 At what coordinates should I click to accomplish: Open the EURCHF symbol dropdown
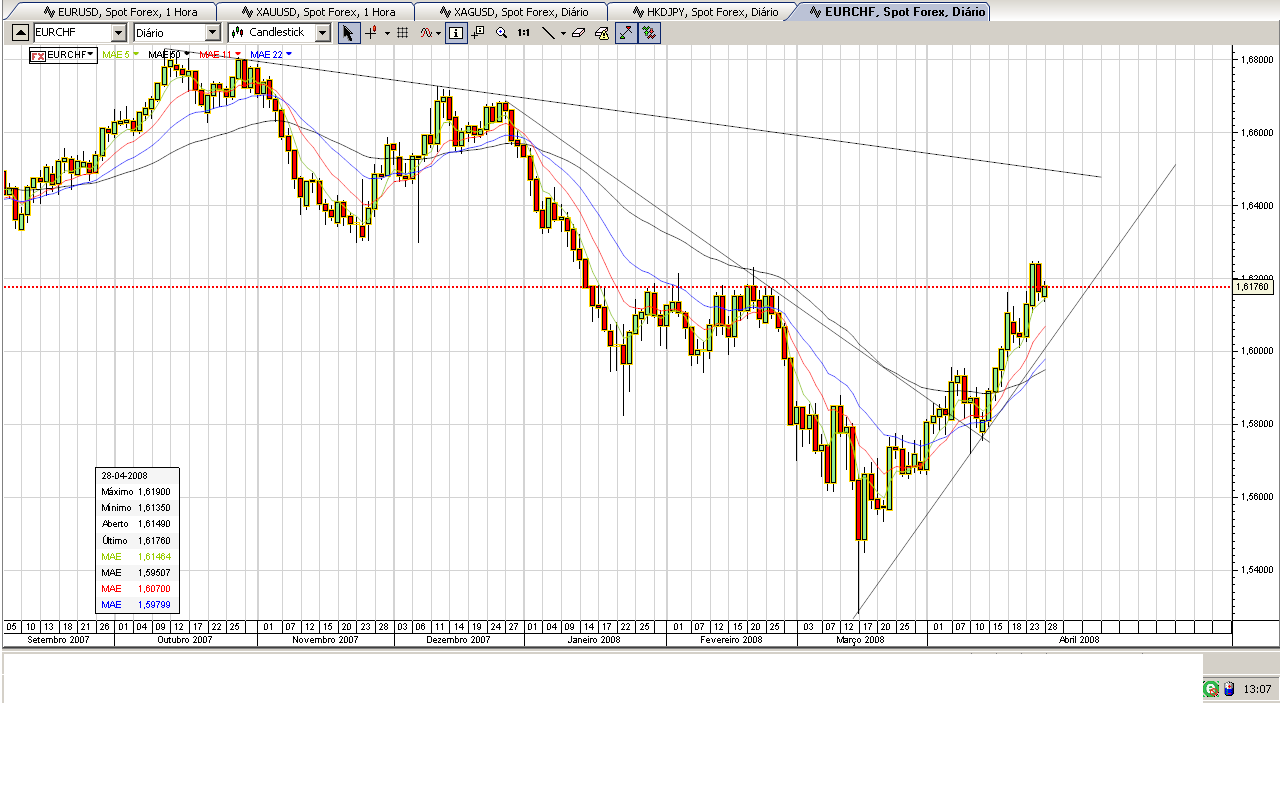[118, 33]
